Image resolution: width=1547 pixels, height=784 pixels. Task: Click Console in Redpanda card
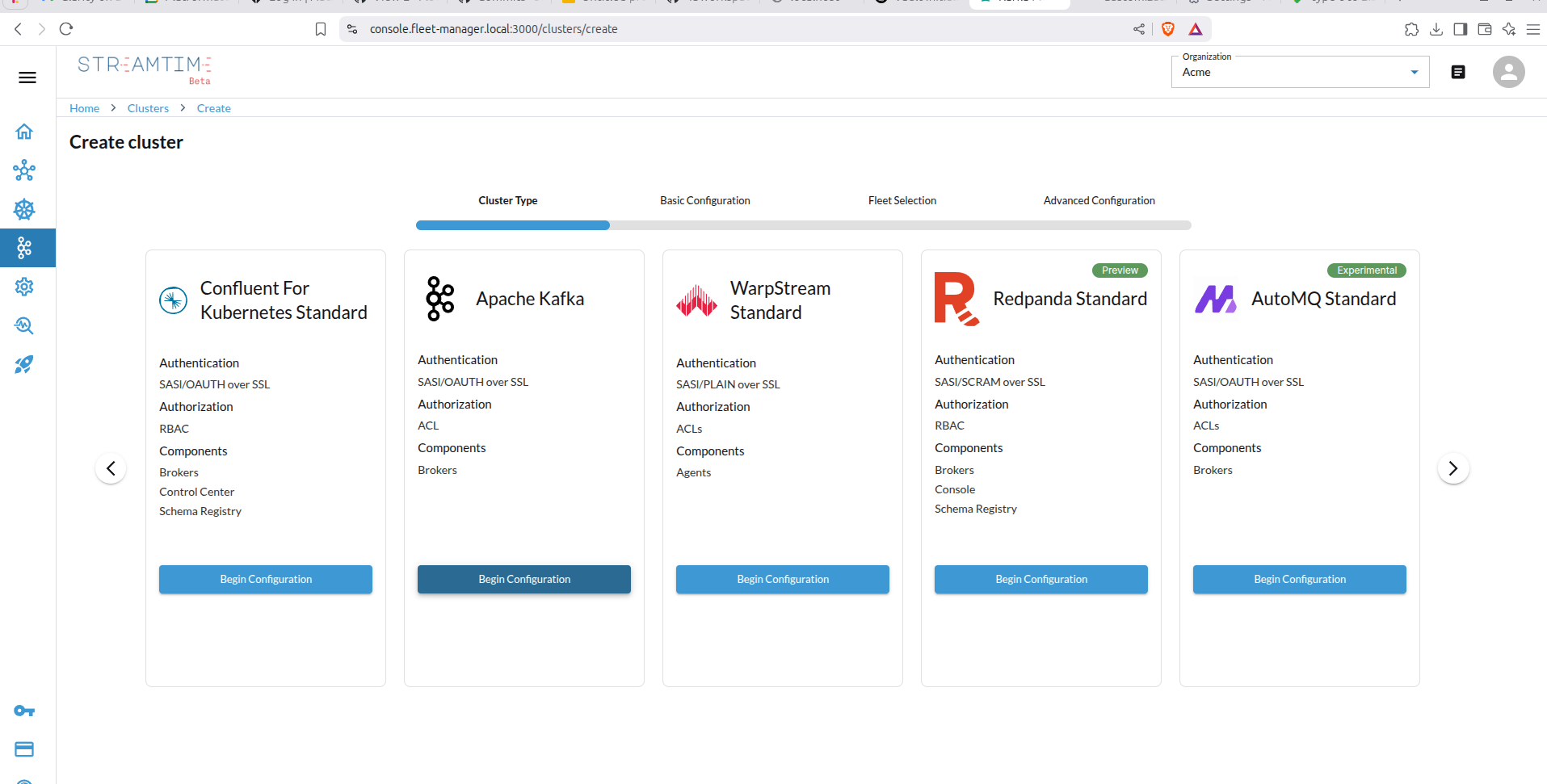(x=955, y=489)
